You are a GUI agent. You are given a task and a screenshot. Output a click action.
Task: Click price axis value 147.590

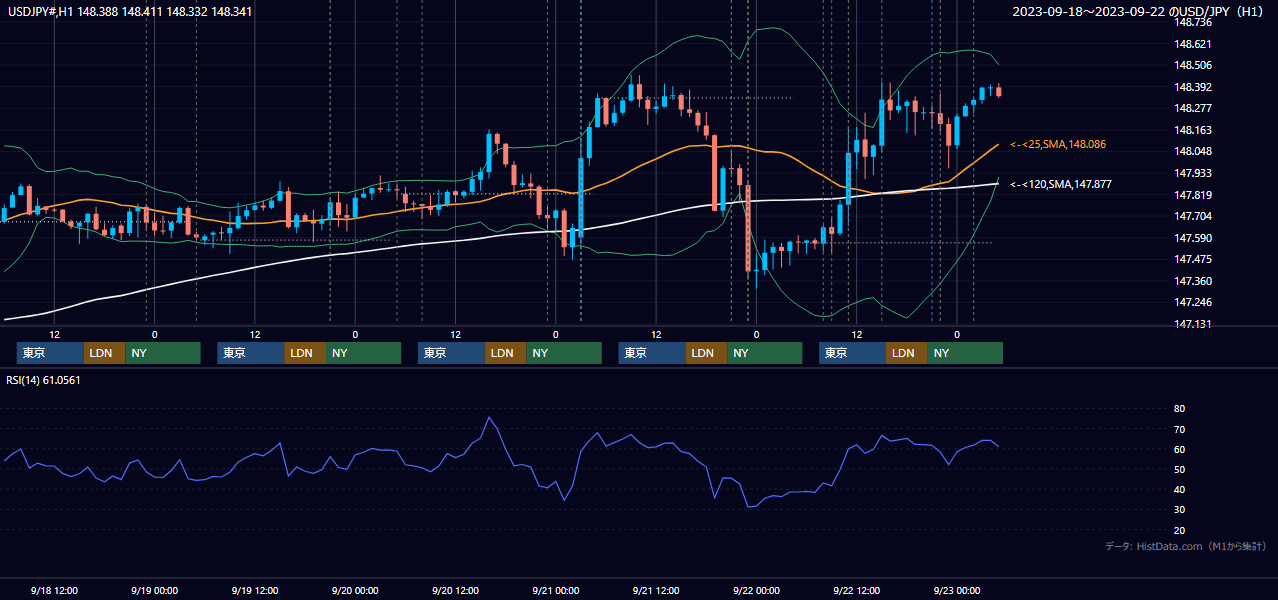[1193, 238]
